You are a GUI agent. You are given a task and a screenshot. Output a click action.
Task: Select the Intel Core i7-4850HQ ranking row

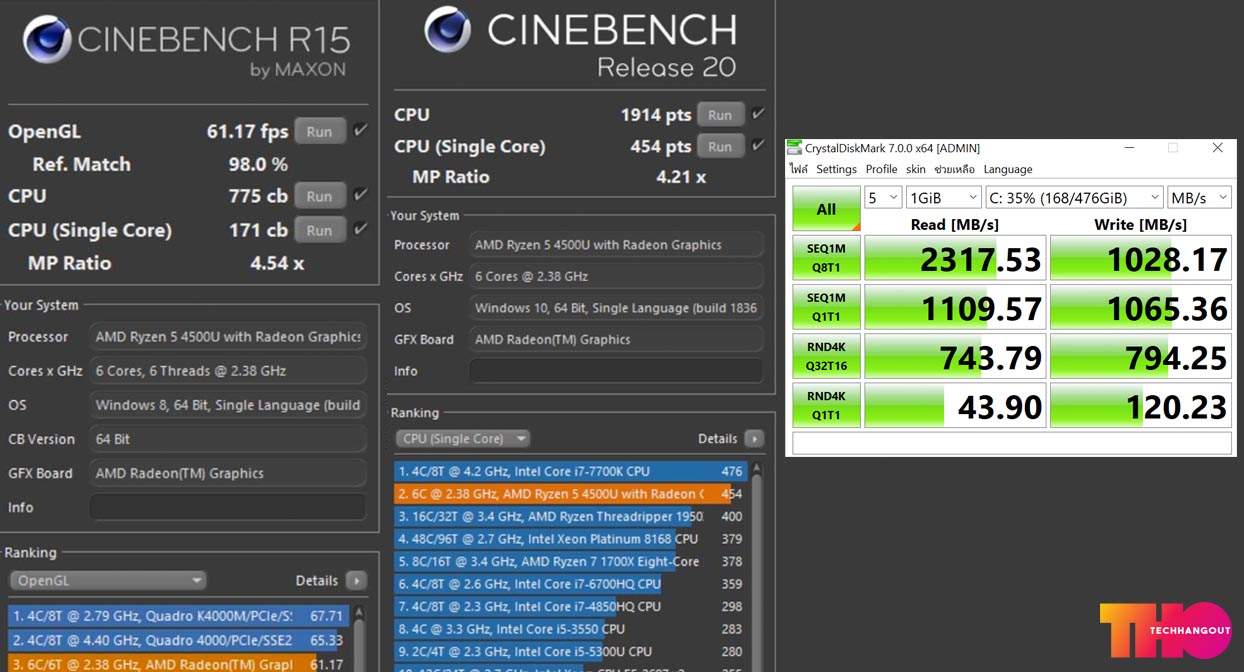click(x=571, y=606)
